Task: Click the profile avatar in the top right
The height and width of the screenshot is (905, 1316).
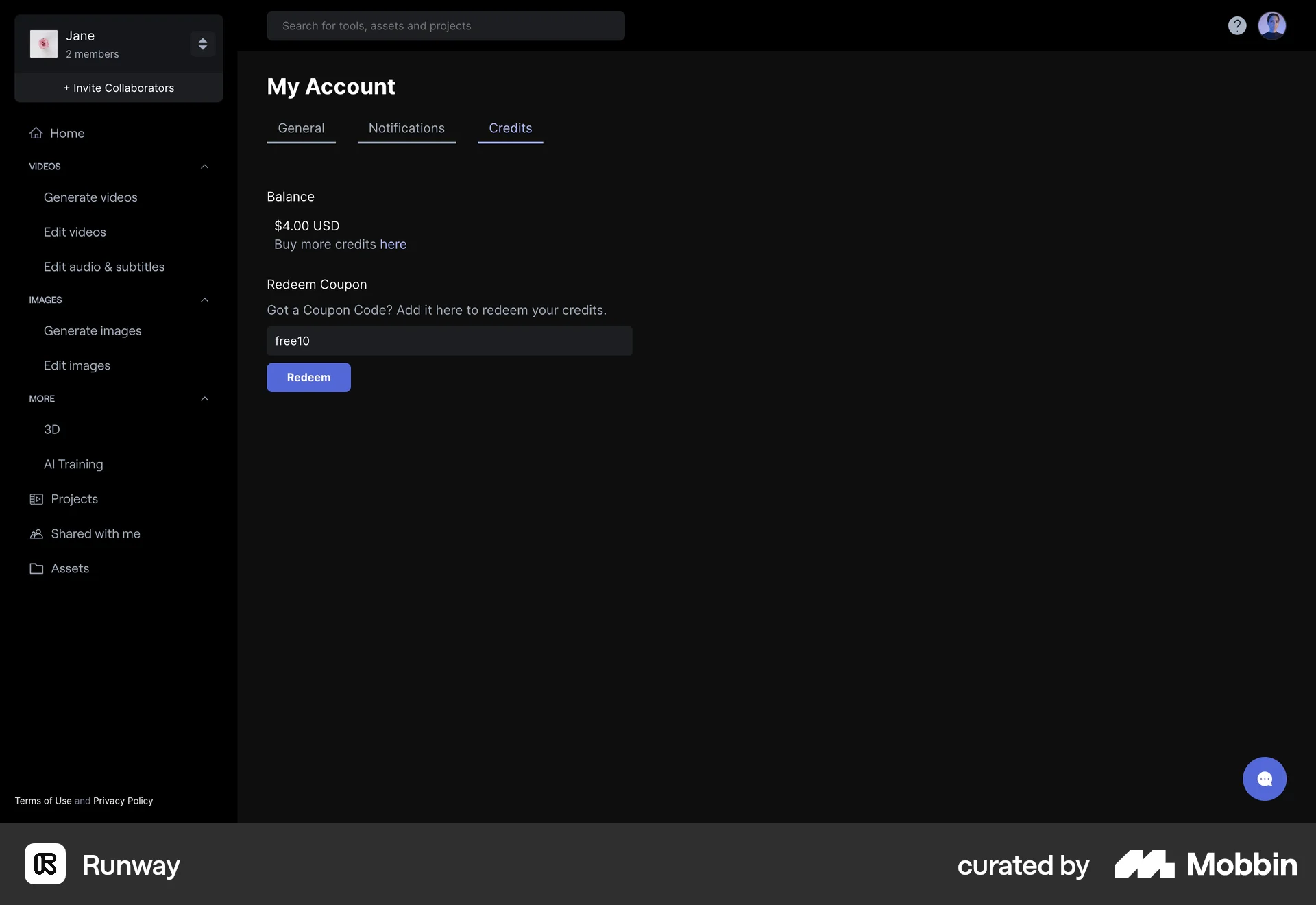Action: 1273,25
